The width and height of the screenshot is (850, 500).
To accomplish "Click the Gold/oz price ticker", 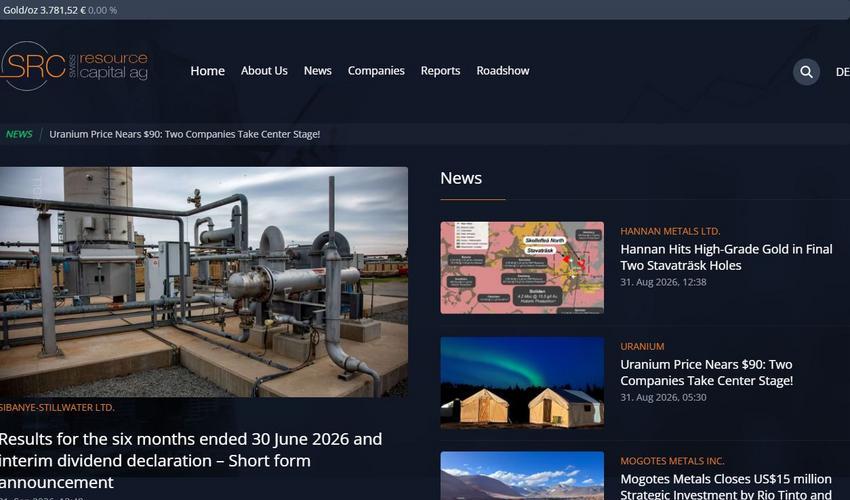I will 60,10.
